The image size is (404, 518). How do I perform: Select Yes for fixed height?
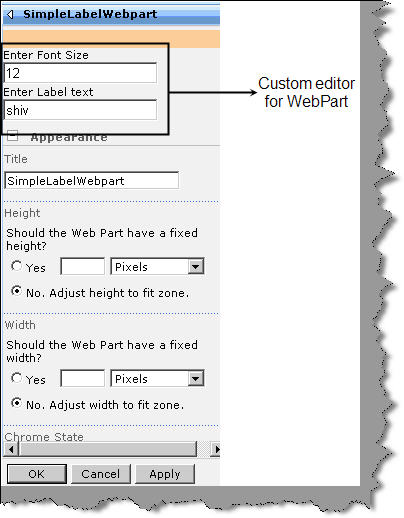(x=16, y=266)
